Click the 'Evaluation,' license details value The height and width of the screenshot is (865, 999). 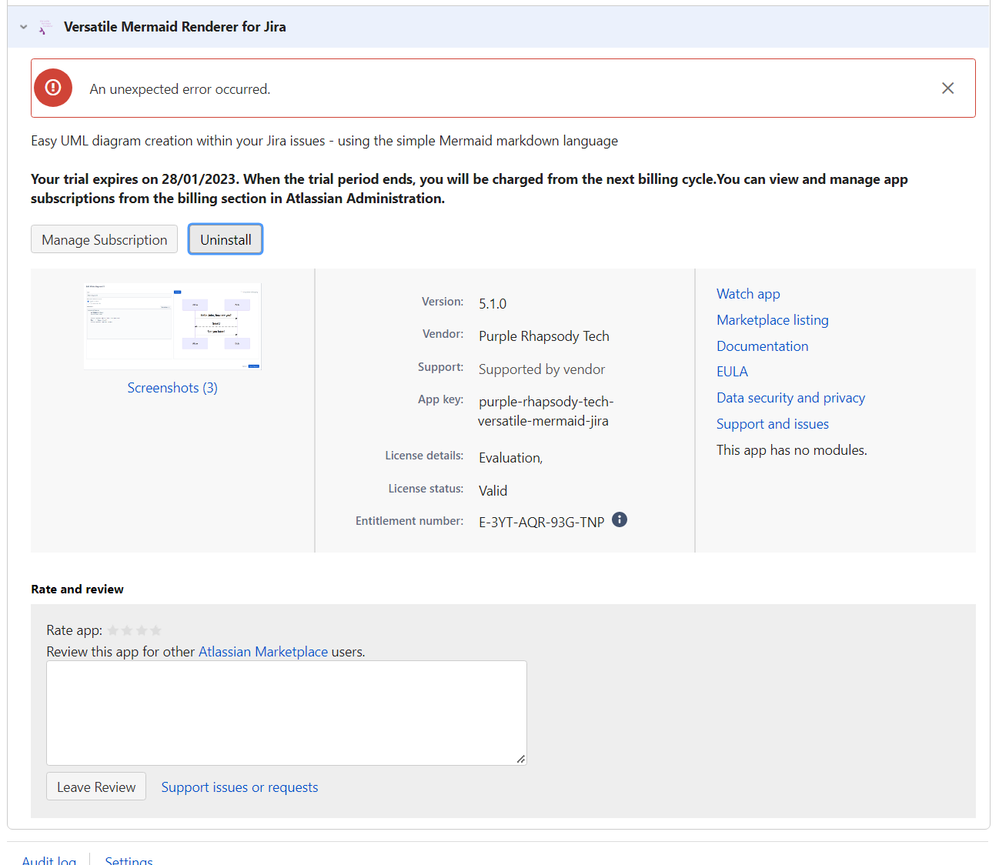point(511,458)
